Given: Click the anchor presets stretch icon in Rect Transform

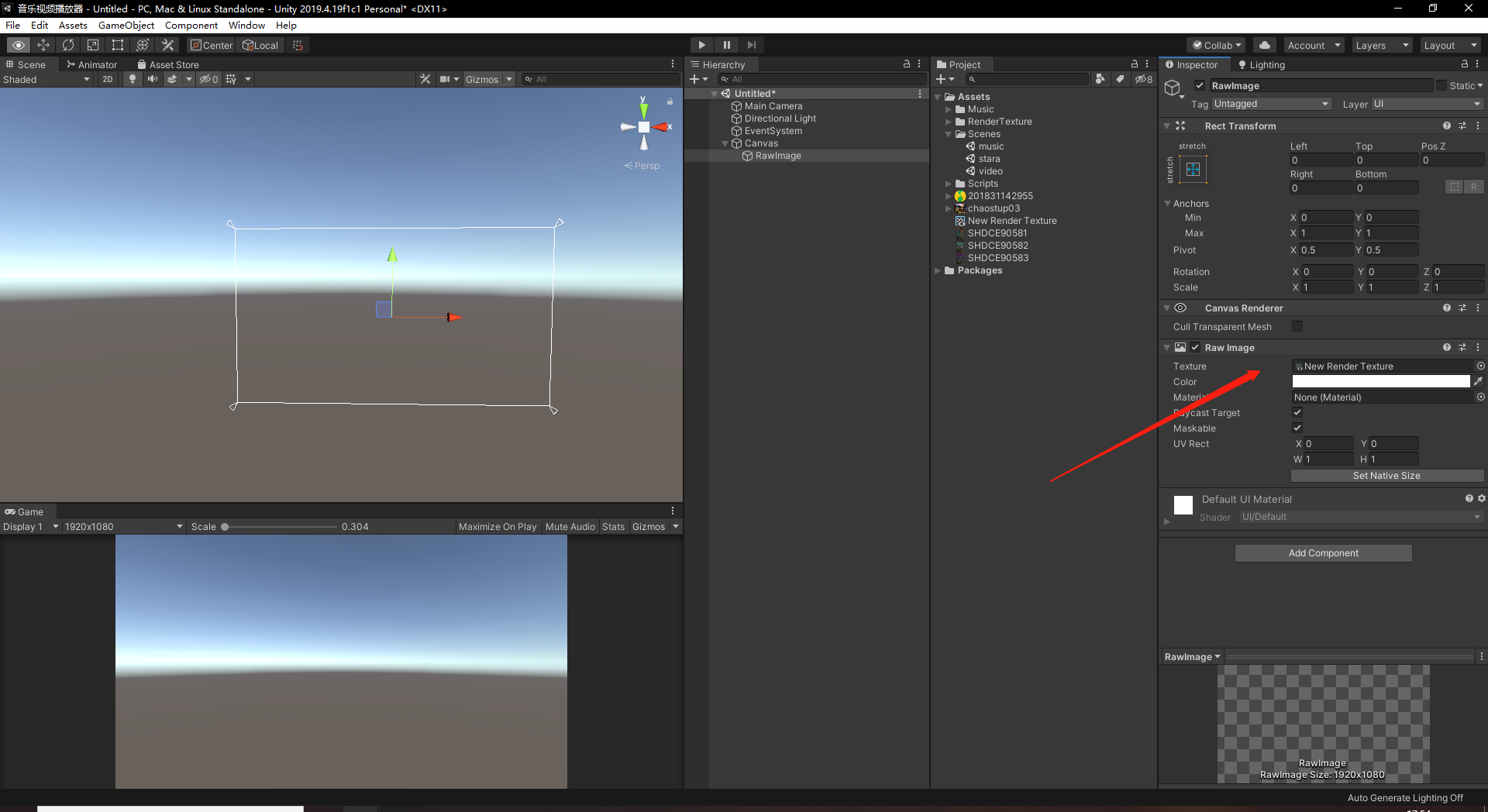Looking at the screenshot, I should (x=1192, y=169).
